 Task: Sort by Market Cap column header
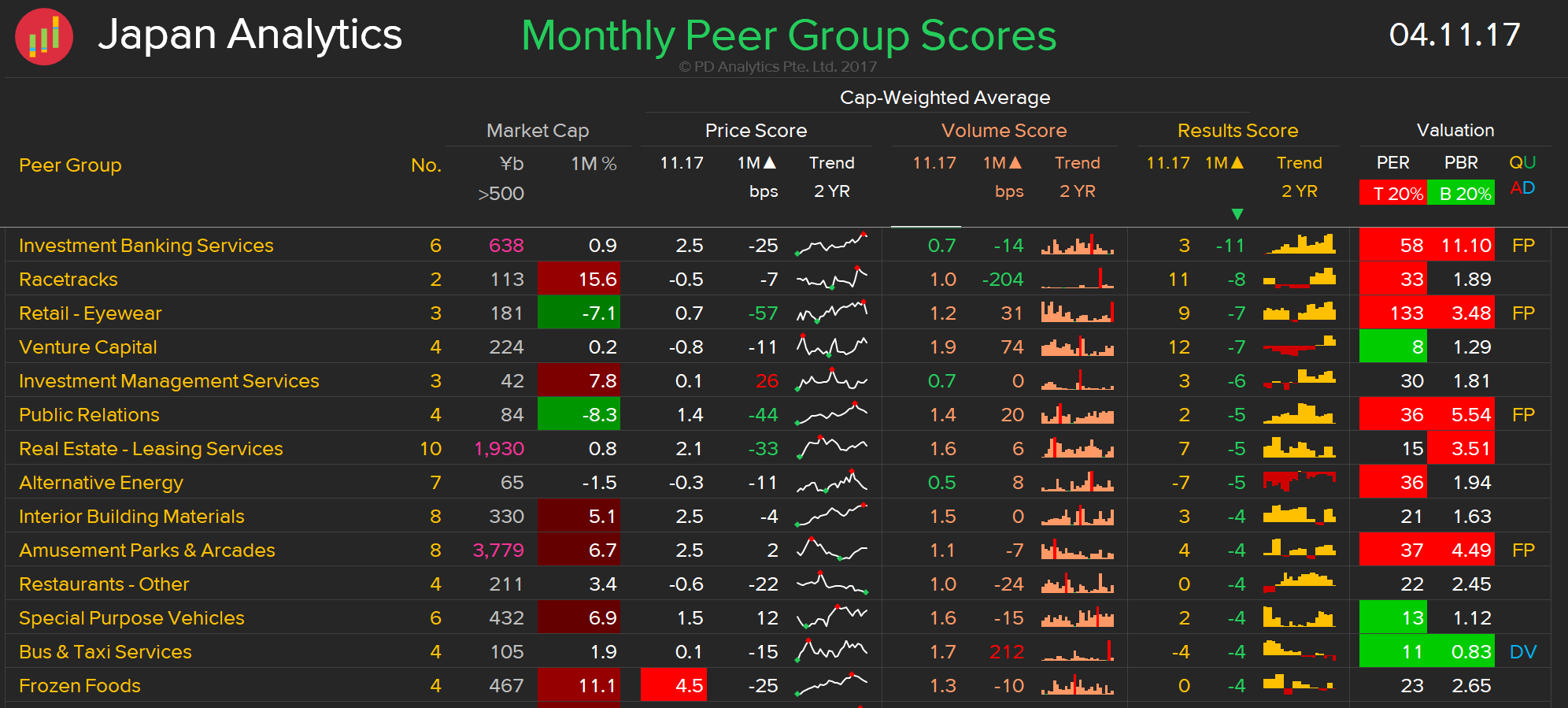538,131
